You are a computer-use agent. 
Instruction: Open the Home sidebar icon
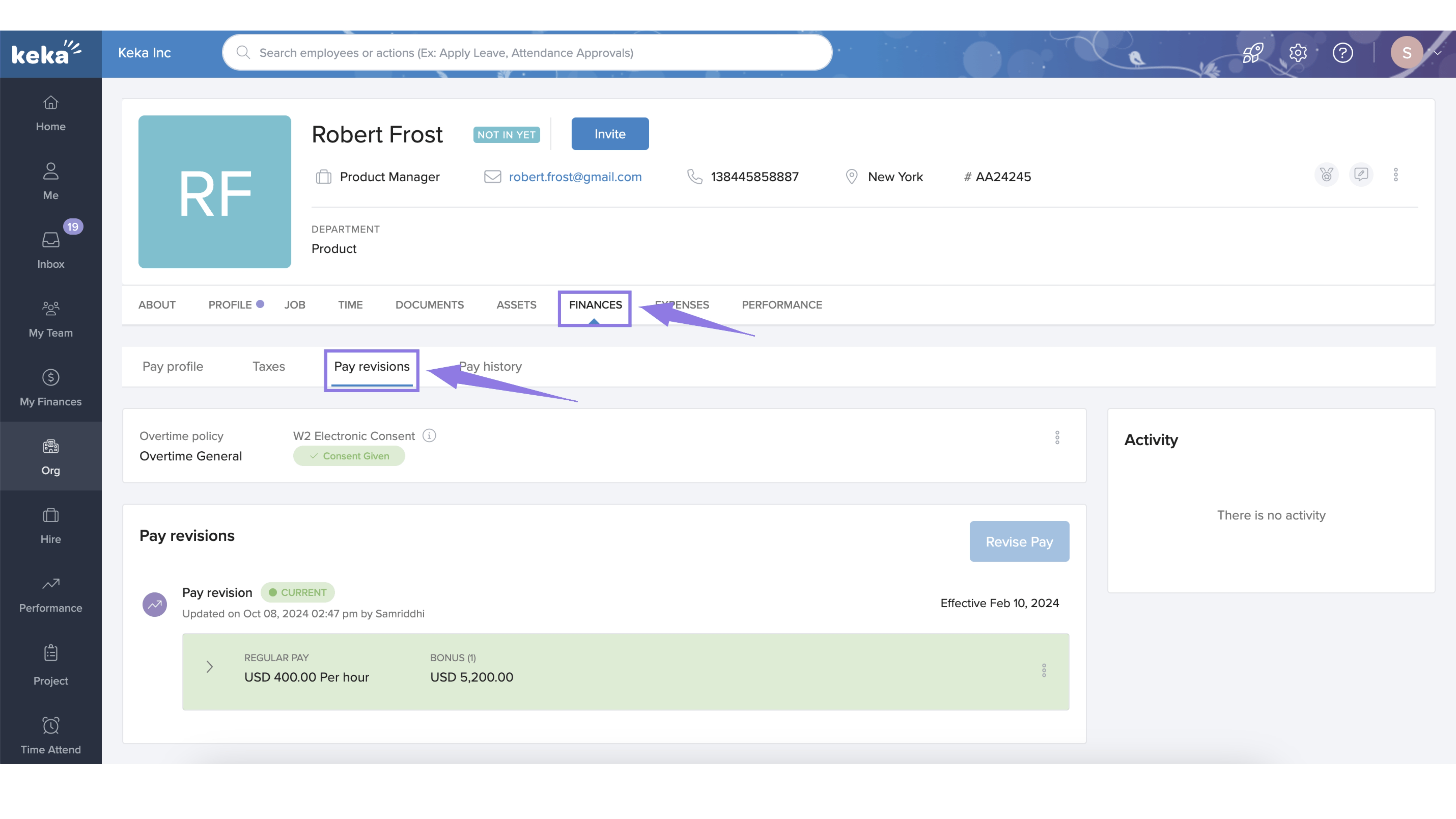tap(50, 113)
